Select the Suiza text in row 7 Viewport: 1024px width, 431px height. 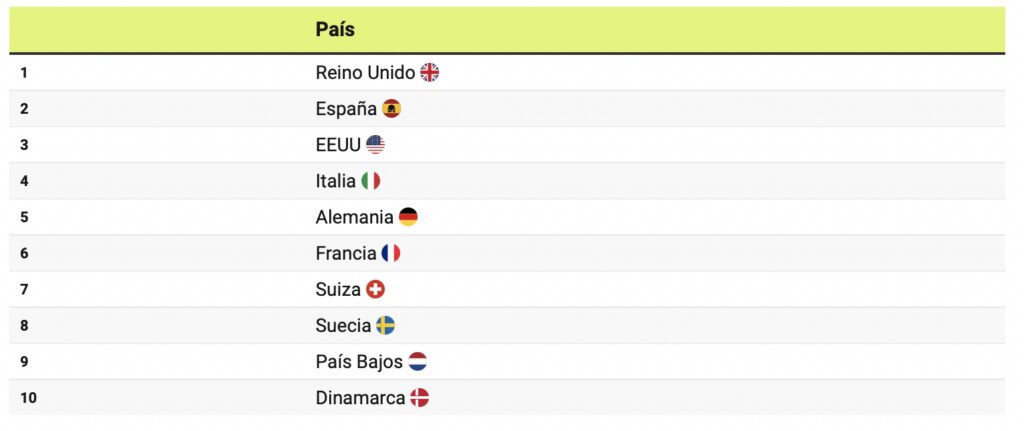pyautogui.click(x=338, y=290)
